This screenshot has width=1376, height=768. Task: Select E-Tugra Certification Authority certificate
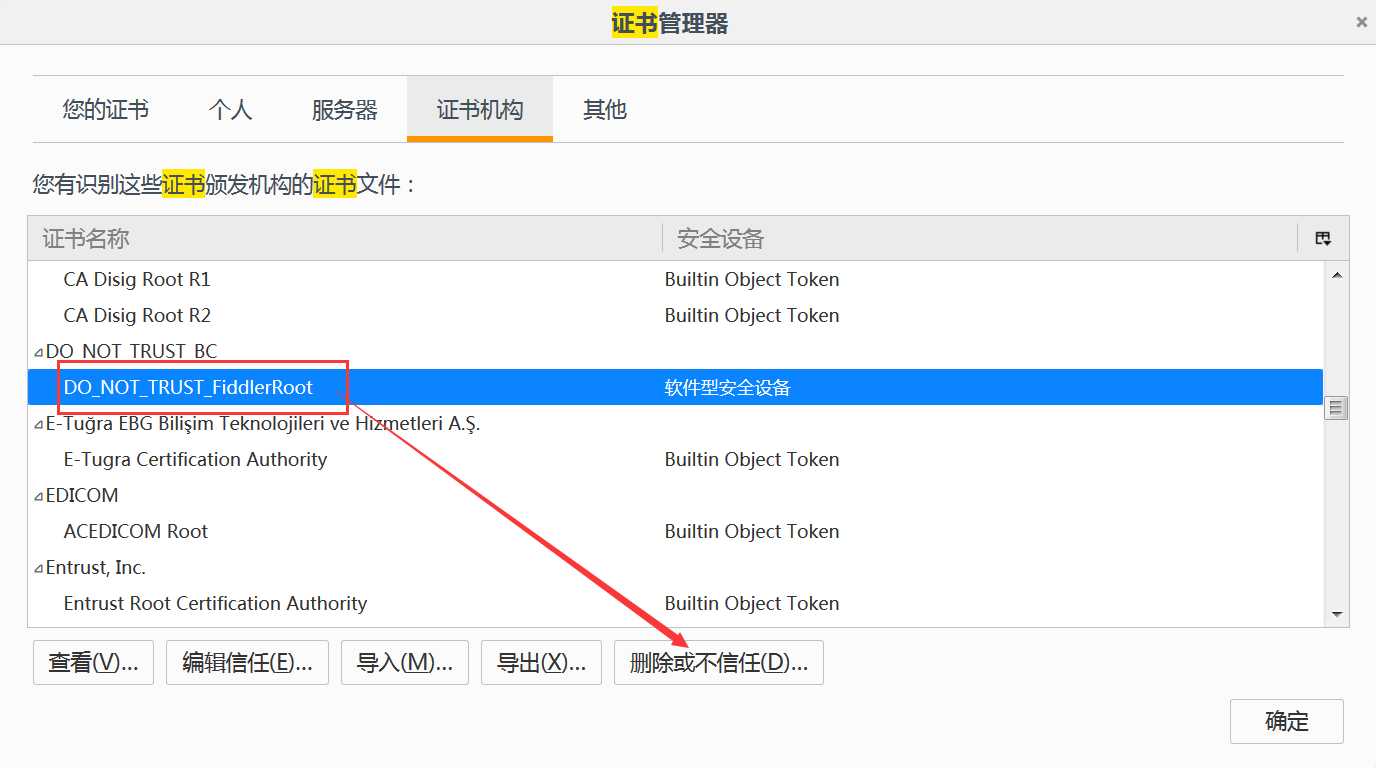click(x=675, y=459)
